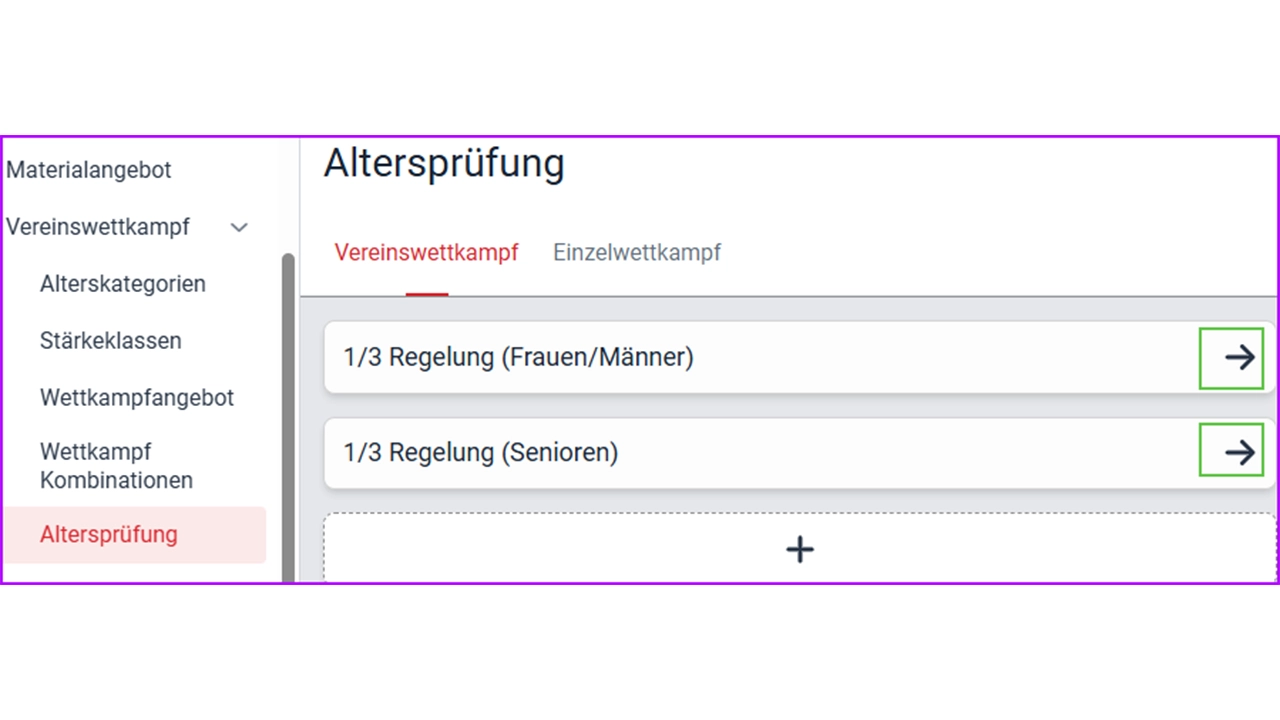Select the Vereinswettkampf tab
The height and width of the screenshot is (720, 1280).
pos(426,253)
